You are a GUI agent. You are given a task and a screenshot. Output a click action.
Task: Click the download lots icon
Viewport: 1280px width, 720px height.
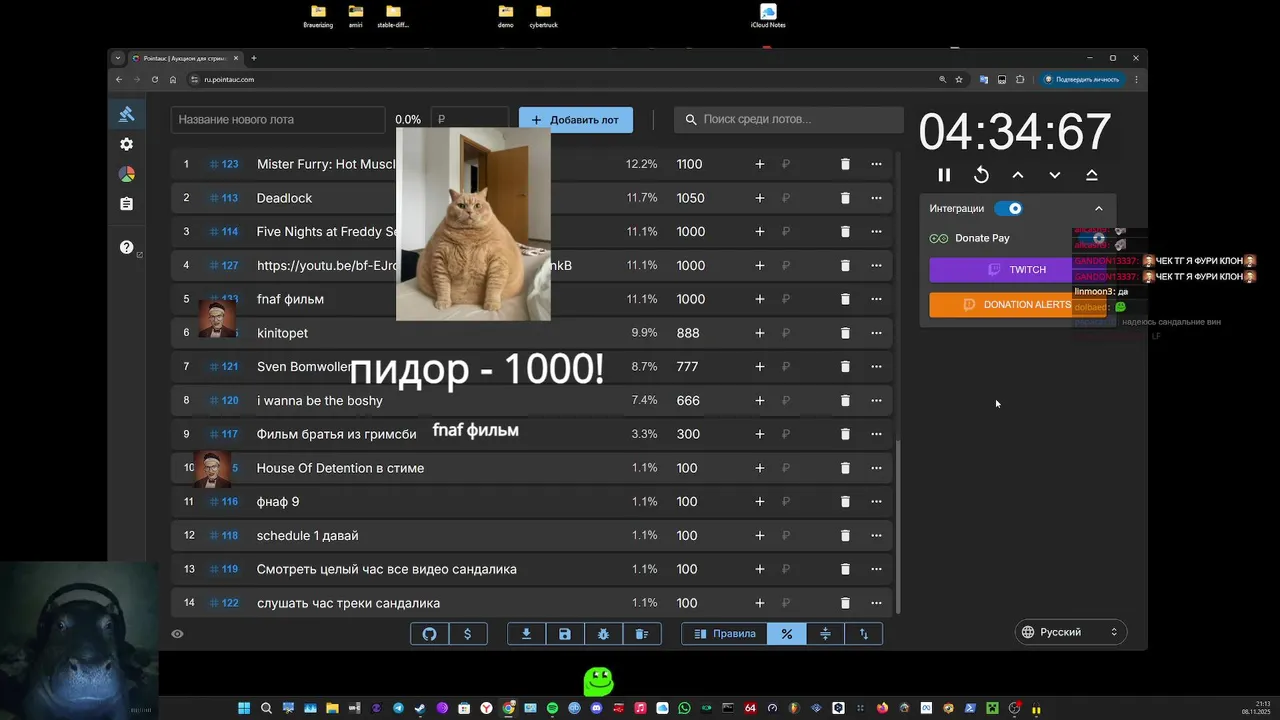[x=526, y=634]
